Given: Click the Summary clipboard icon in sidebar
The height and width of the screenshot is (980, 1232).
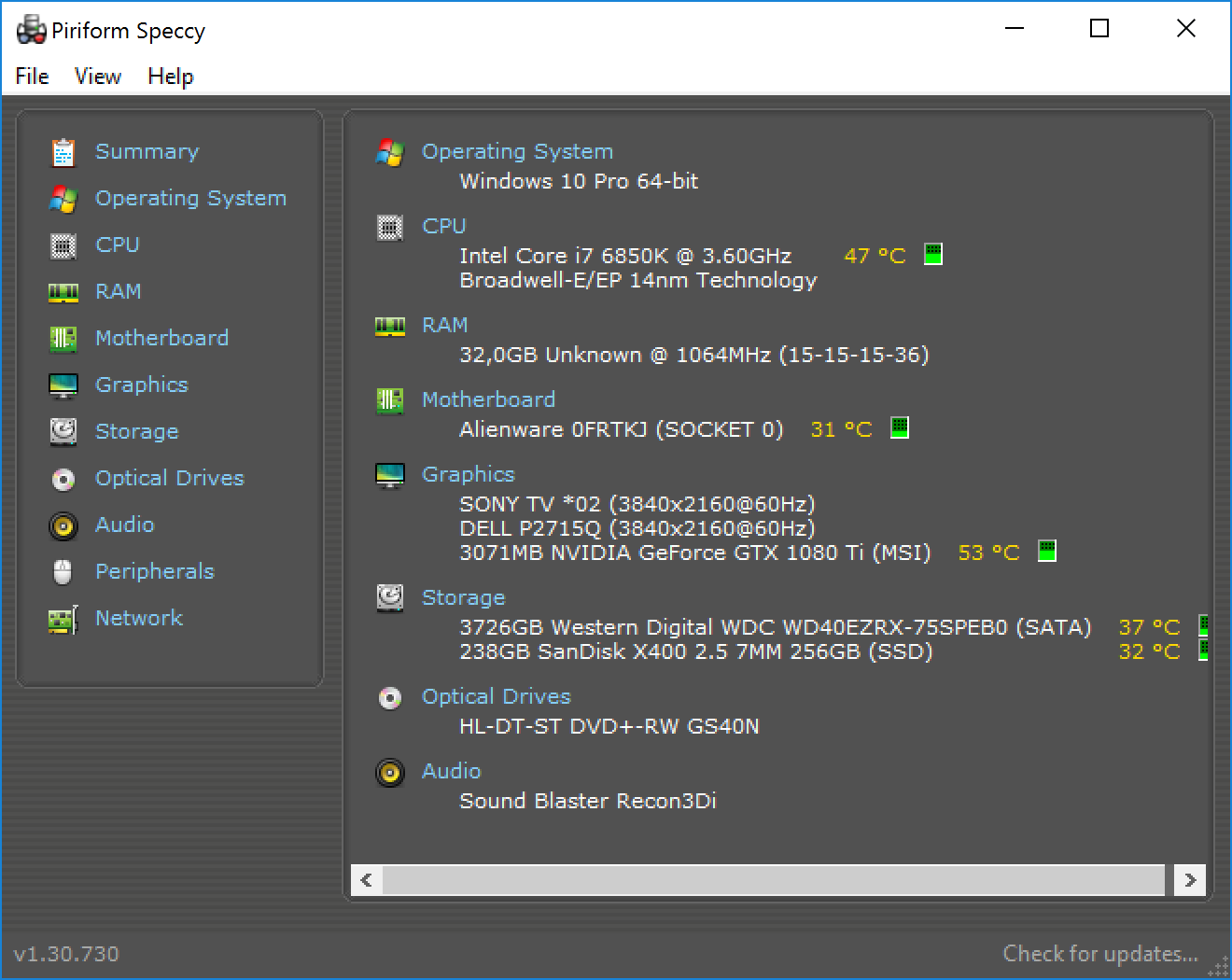Looking at the screenshot, I should tap(63, 152).
